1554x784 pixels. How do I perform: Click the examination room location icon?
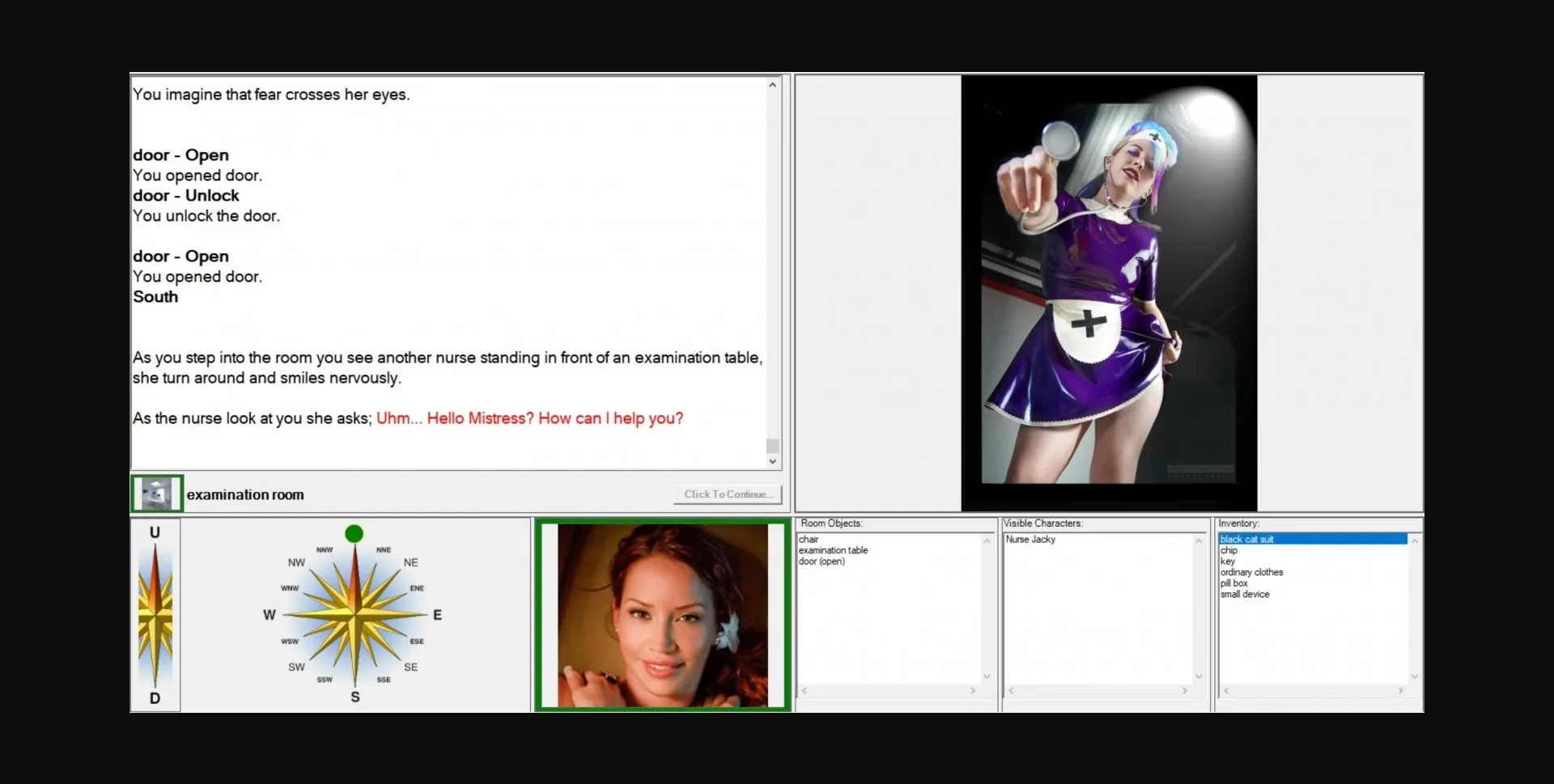[157, 494]
